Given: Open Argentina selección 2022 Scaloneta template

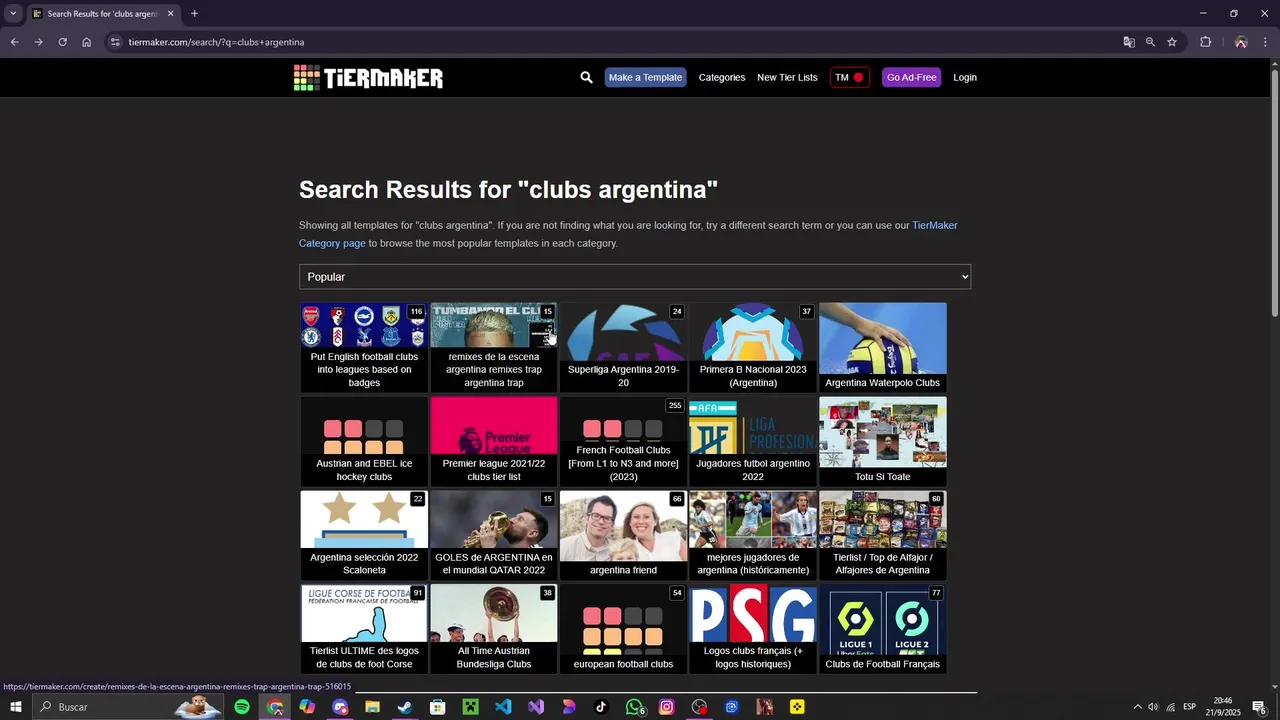Looking at the screenshot, I should point(364,535).
